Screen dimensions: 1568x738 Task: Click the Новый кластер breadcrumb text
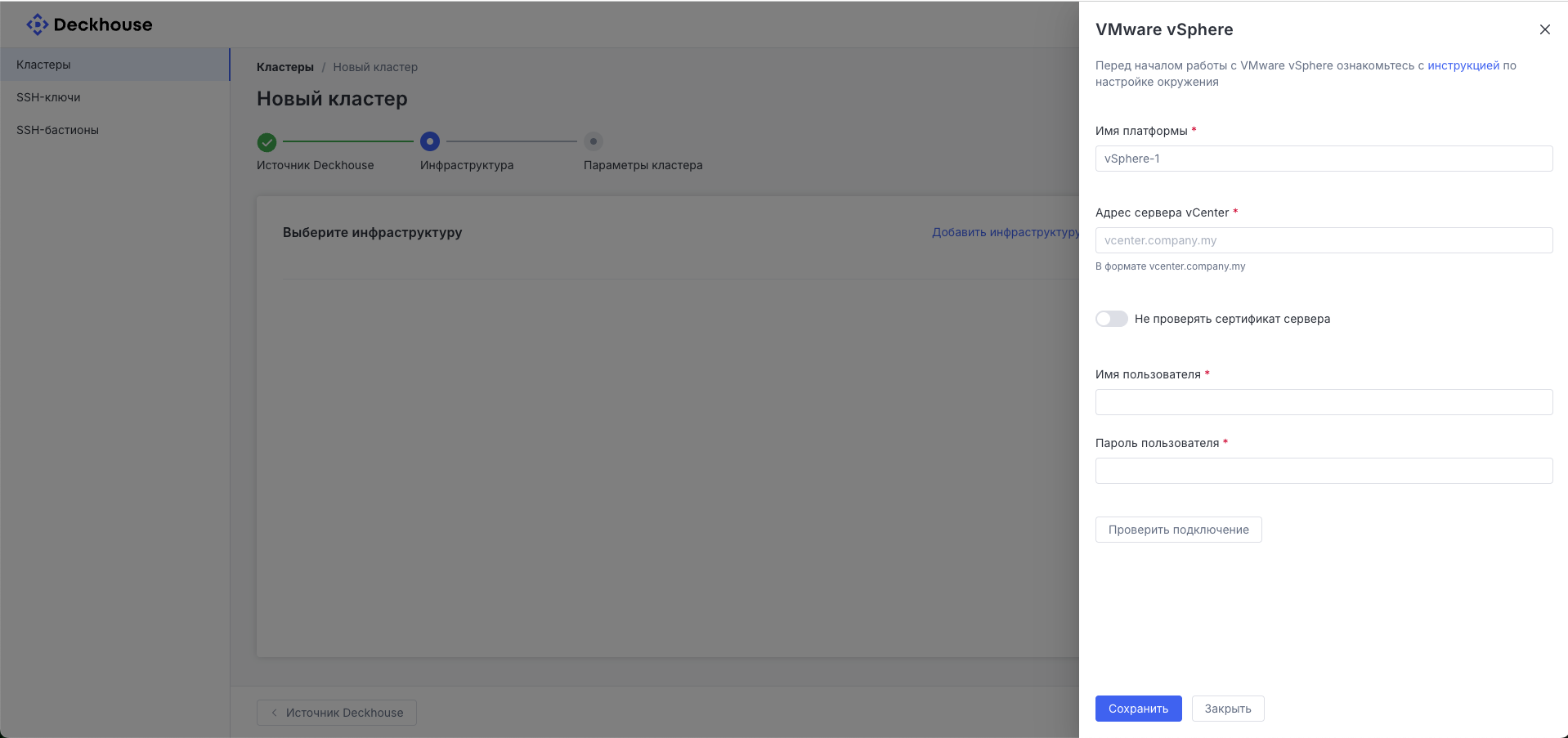(375, 67)
